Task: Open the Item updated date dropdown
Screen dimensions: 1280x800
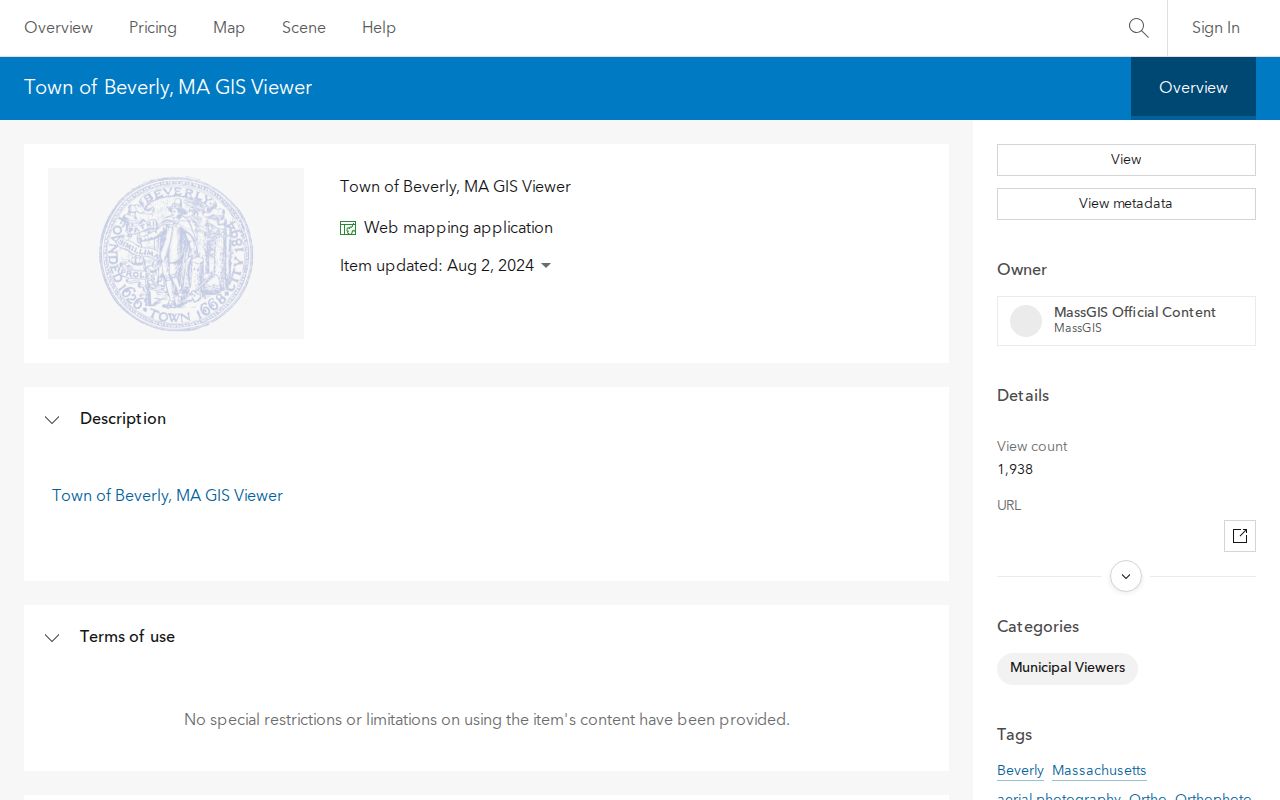Action: coord(546,266)
